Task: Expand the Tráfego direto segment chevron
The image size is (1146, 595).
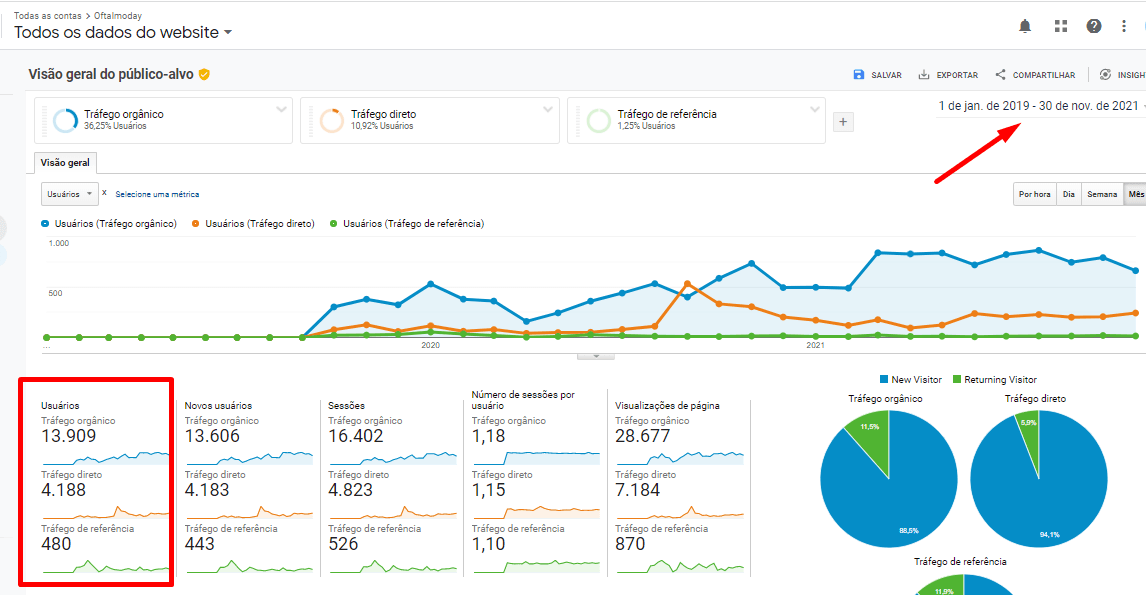Action: pos(548,109)
